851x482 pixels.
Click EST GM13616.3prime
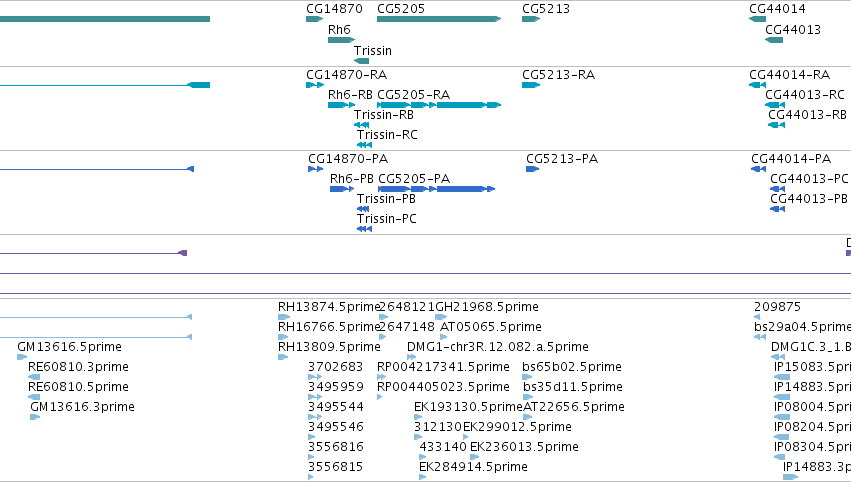pyautogui.click(x=82, y=408)
